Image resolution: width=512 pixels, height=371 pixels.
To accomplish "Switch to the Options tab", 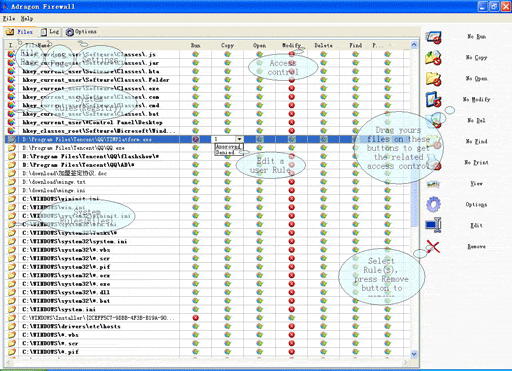I will pos(81,32).
